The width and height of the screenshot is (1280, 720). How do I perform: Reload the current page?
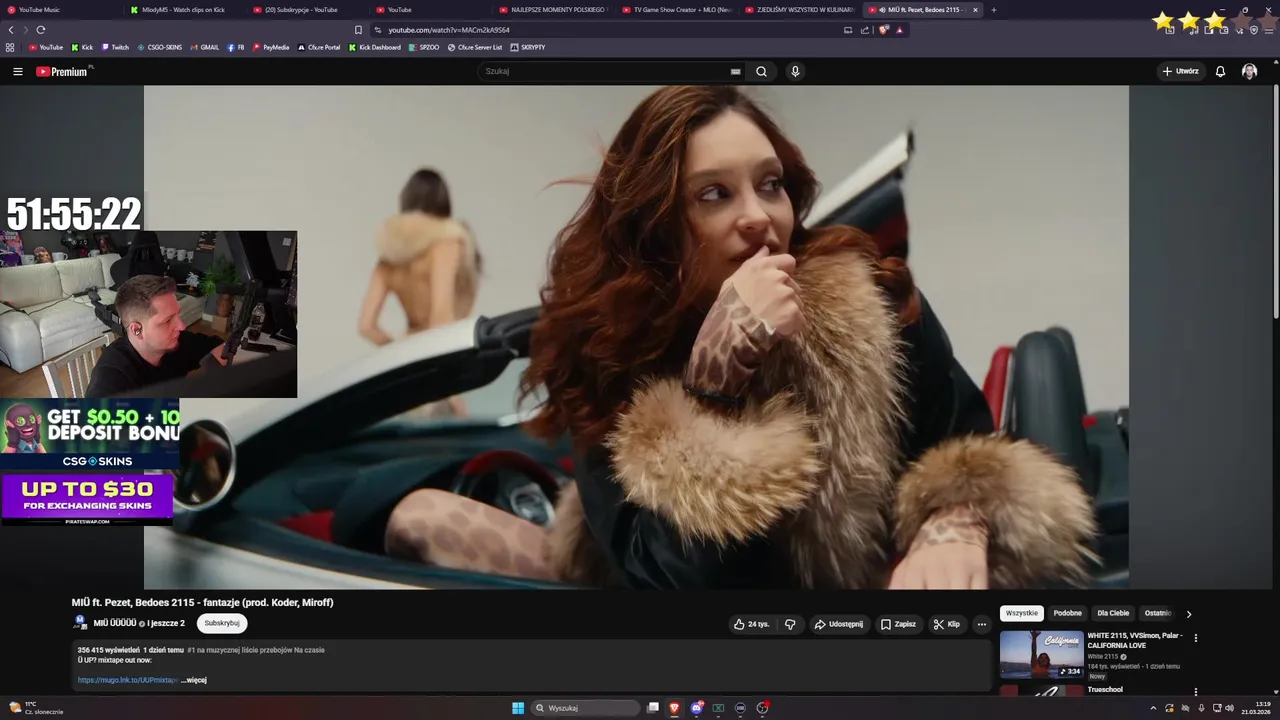pyautogui.click(x=41, y=30)
